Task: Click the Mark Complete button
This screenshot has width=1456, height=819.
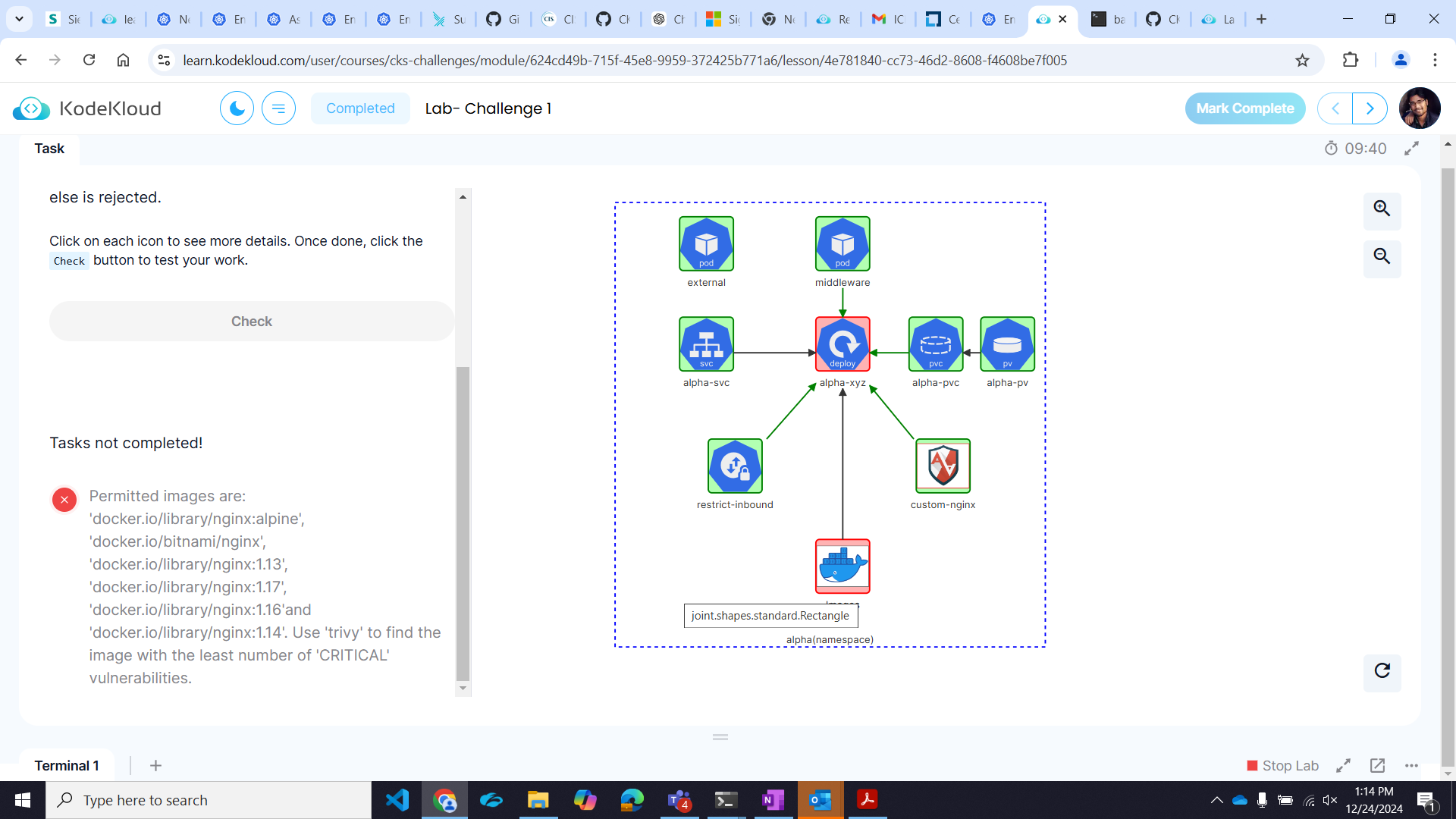Action: pyautogui.click(x=1244, y=108)
